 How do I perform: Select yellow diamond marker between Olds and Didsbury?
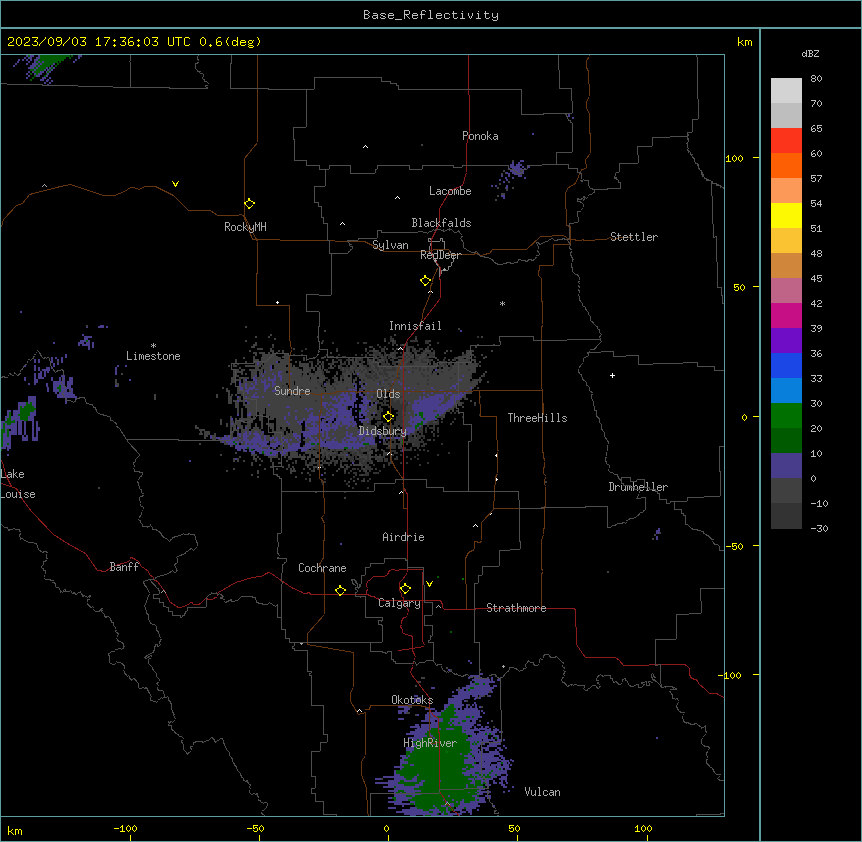388,417
